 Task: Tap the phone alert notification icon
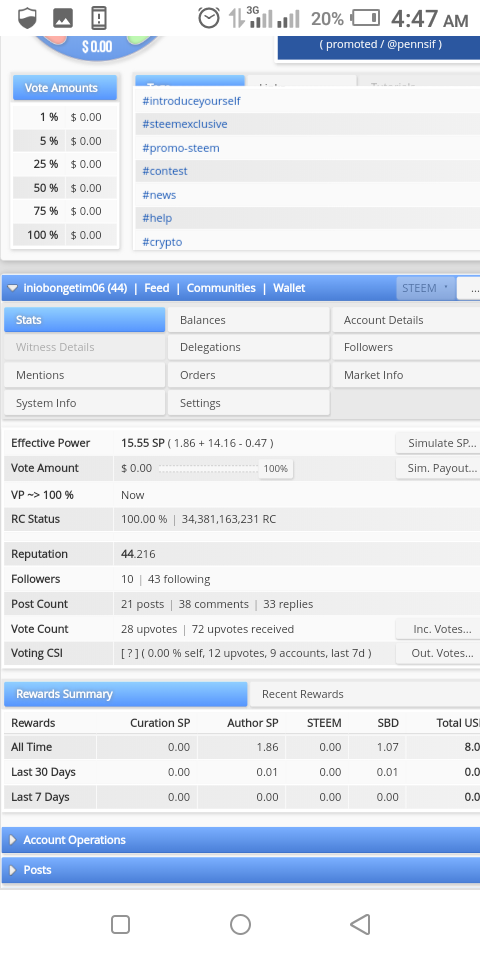point(99,18)
